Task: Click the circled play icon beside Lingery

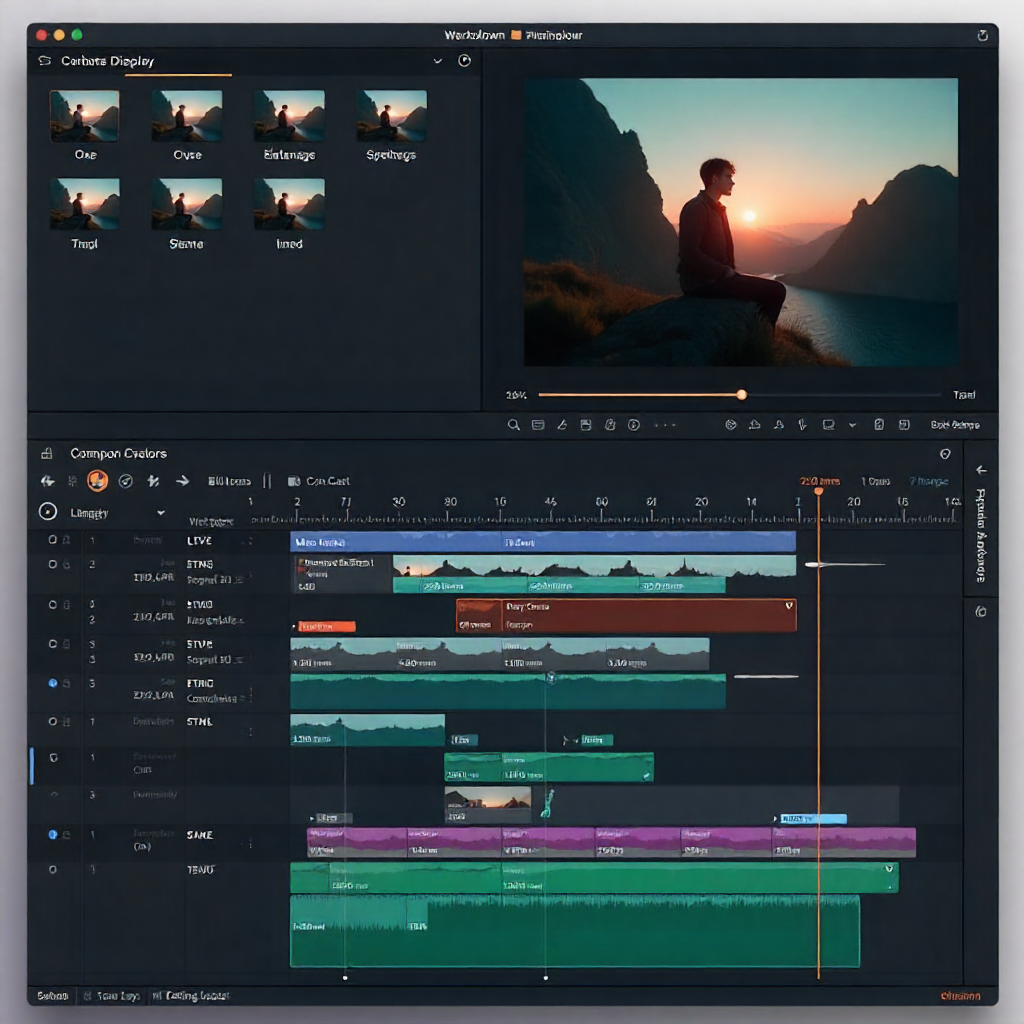Action: [x=48, y=512]
